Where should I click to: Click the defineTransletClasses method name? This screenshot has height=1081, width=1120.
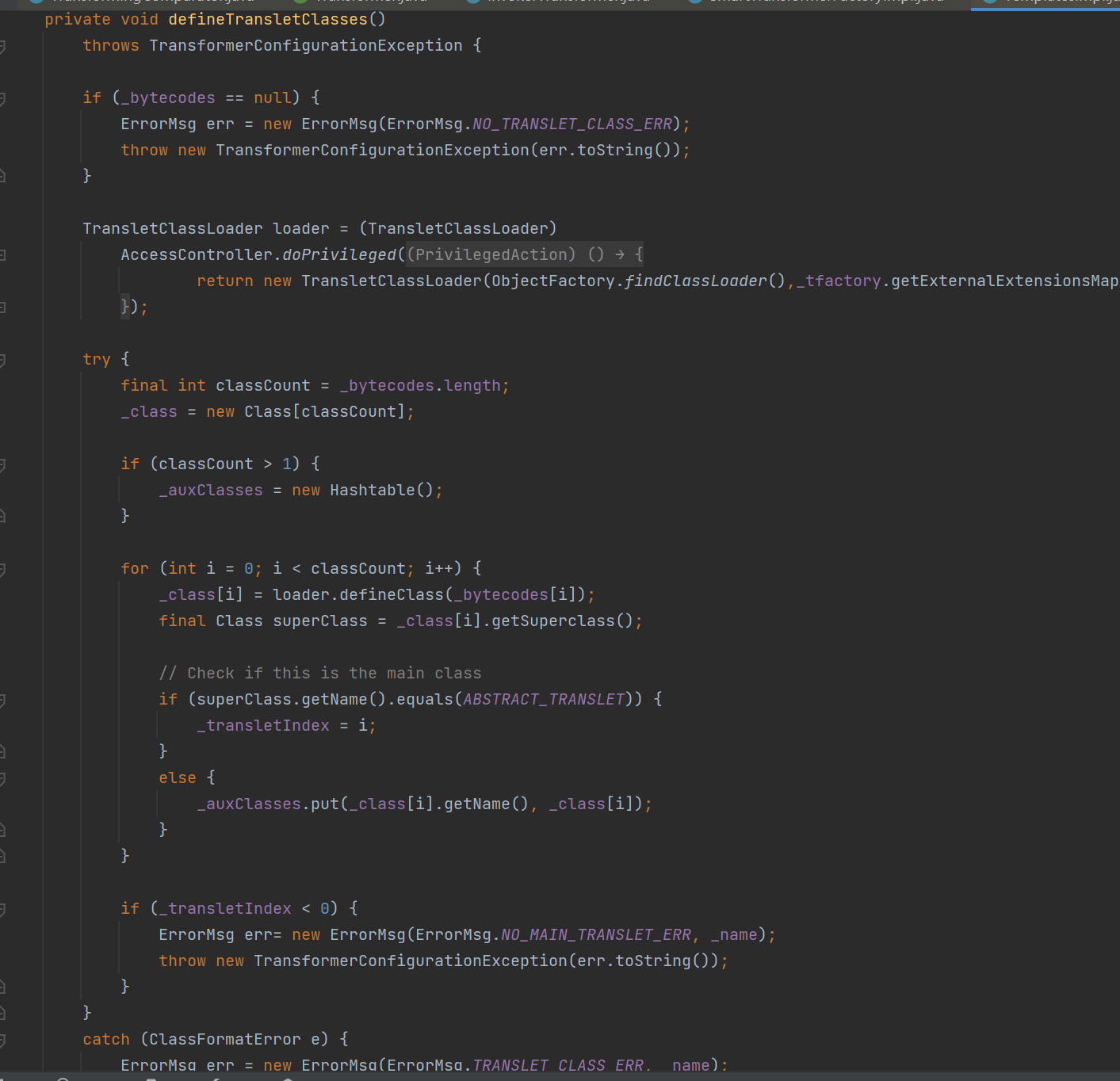click(268, 19)
